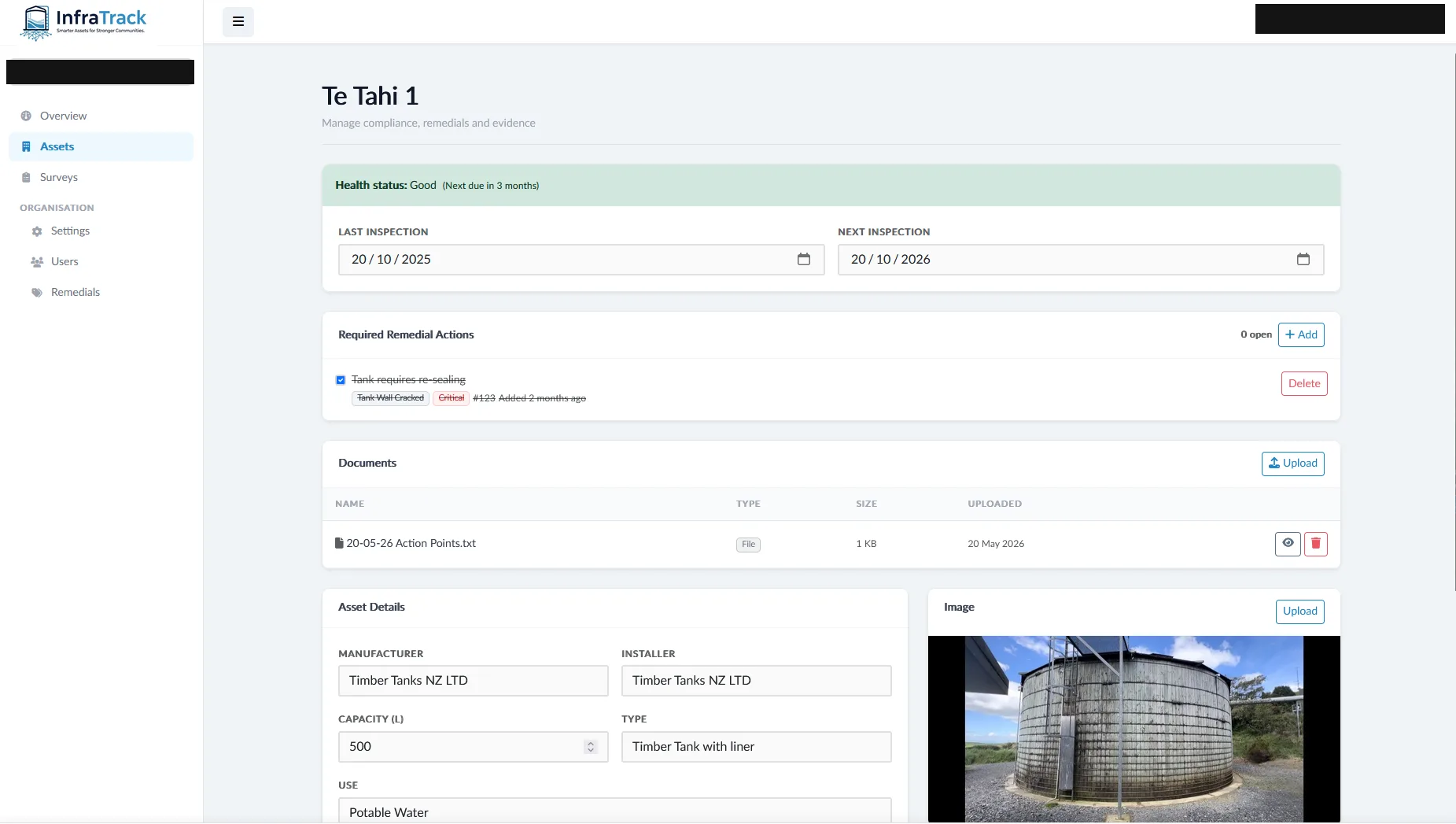Click the NAME column header in Documents
Viewport: 1456px width, 824px height.
pos(349,504)
